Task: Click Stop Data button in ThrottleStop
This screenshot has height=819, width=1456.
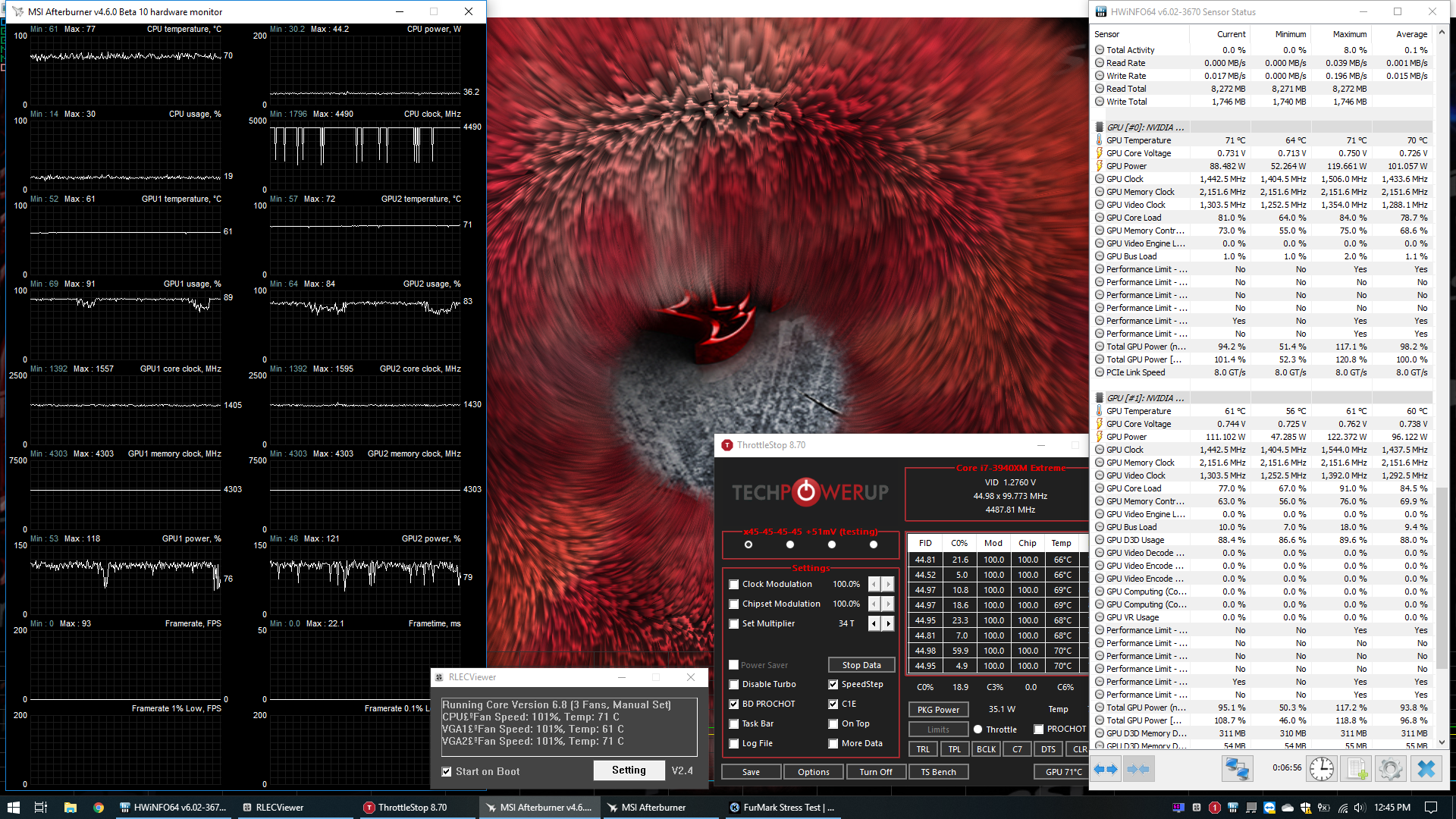Action: (861, 665)
